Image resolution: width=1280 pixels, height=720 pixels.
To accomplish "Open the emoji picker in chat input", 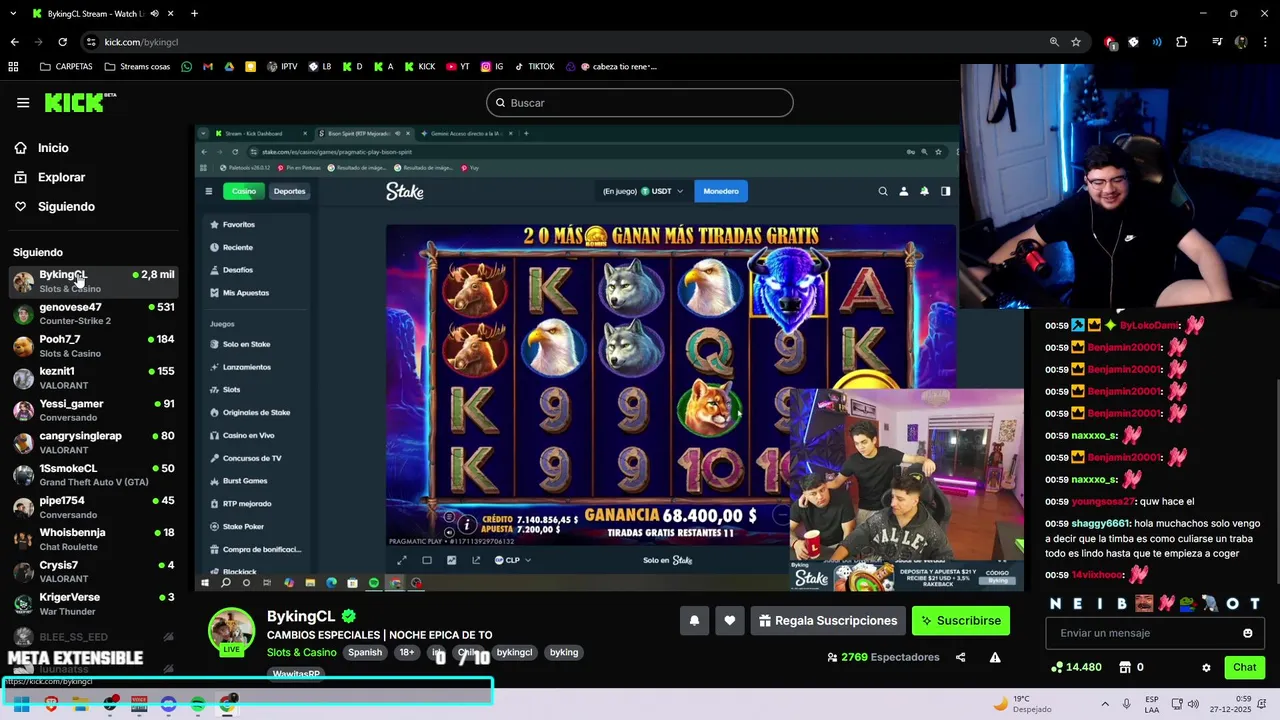I will pos(1247,633).
